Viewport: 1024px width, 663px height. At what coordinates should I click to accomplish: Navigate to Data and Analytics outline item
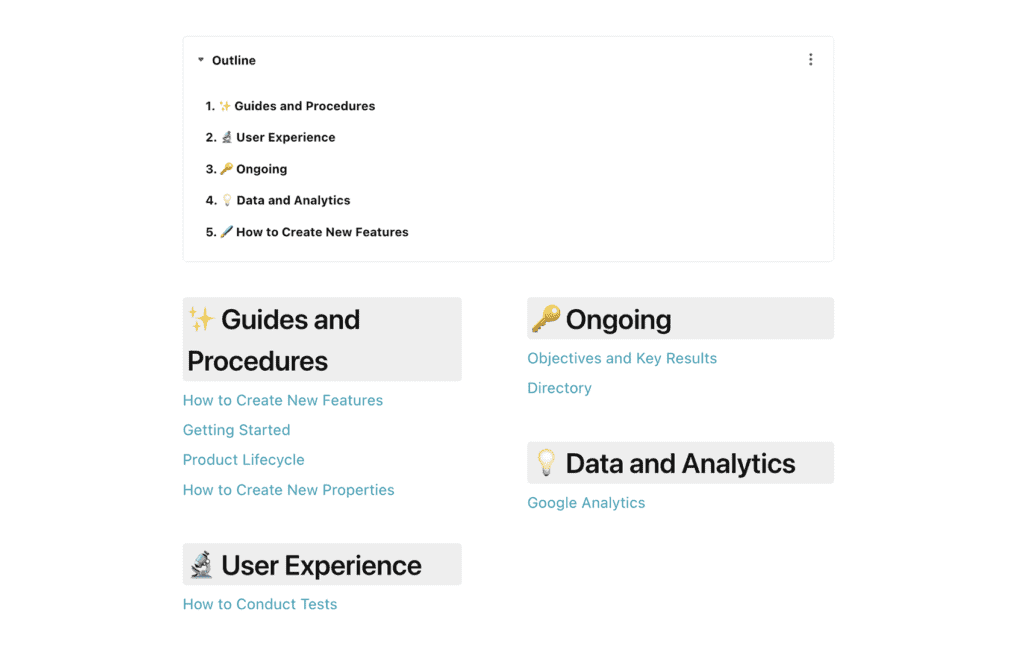[x=293, y=200]
